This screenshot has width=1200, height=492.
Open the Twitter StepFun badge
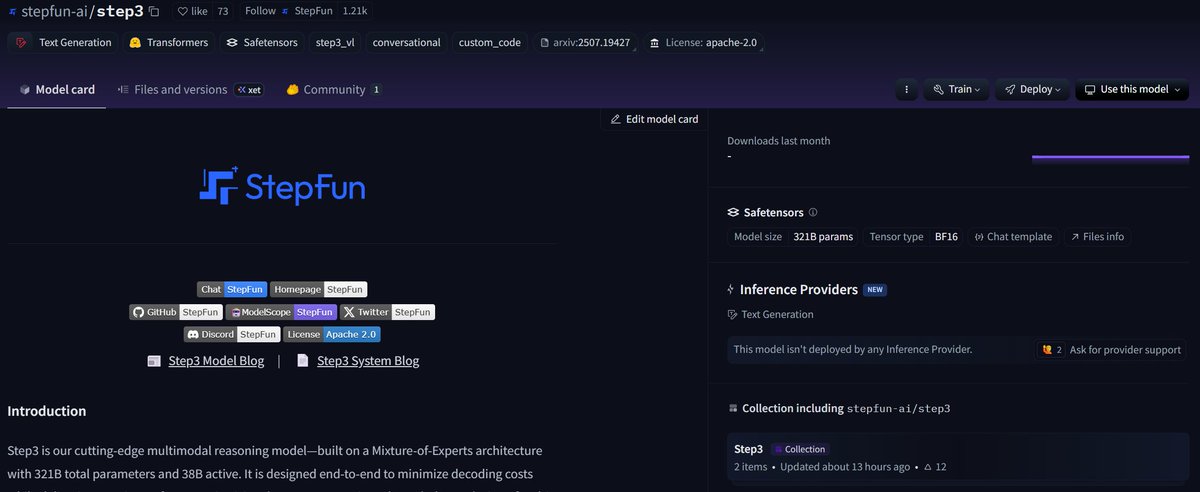coord(388,312)
